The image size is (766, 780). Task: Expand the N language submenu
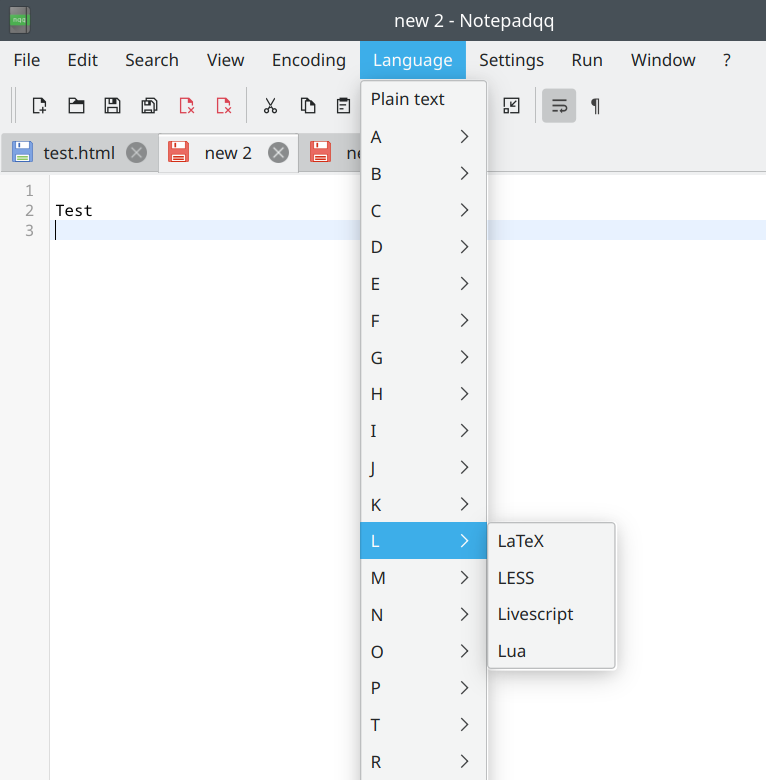tap(423, 615)
